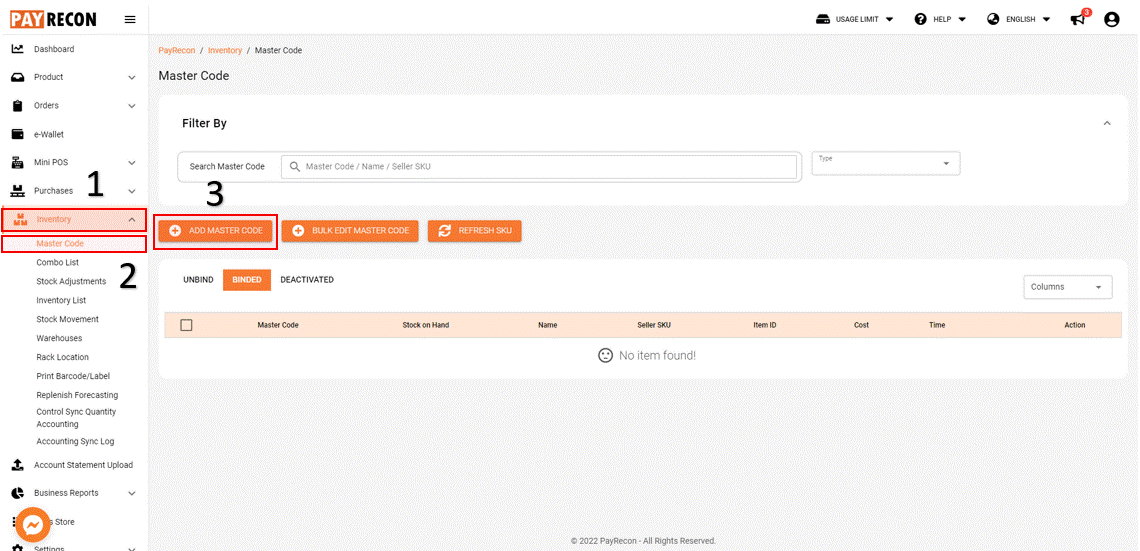
Task: Click the search magnifier icon
Action: [294, 166]
